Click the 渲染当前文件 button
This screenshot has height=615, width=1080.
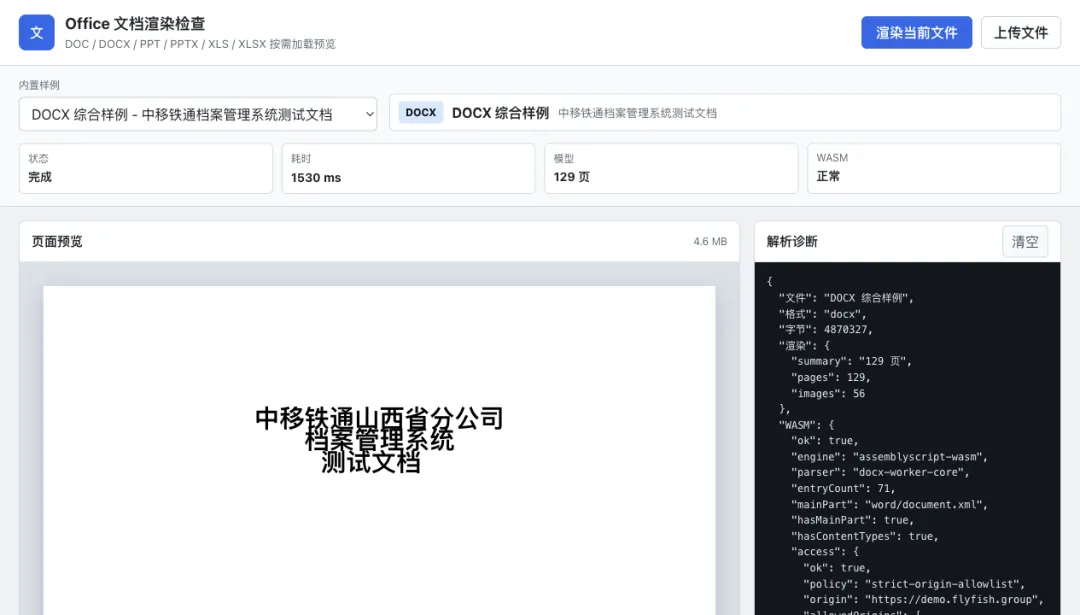(x=916, y=32)
